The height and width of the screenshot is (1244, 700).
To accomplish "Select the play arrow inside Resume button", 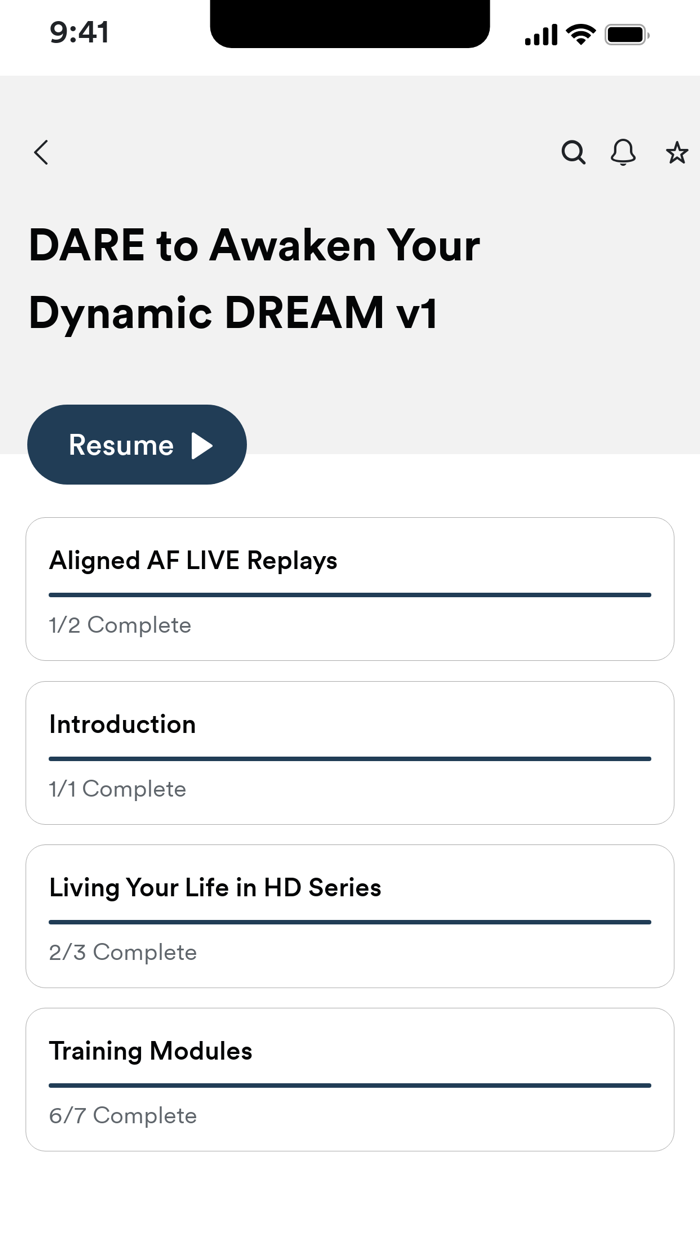I will tap(203, 444).
